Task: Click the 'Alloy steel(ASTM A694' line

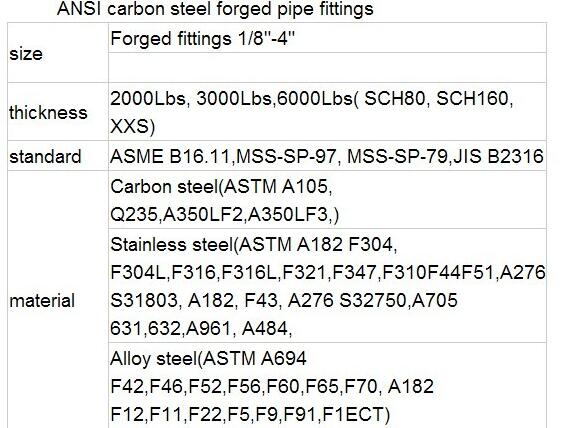Action: pyautogui.click(x=208, y=359)
